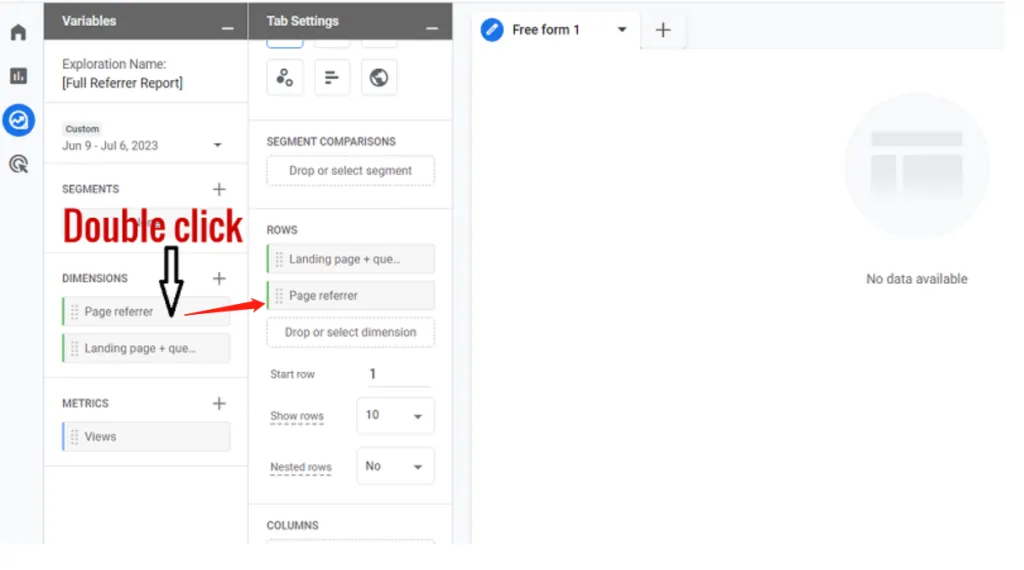The width and height of the screenshot is (1024, 570).
Task: Open the Advertising icon in sidebar
Action: [18, 164]
